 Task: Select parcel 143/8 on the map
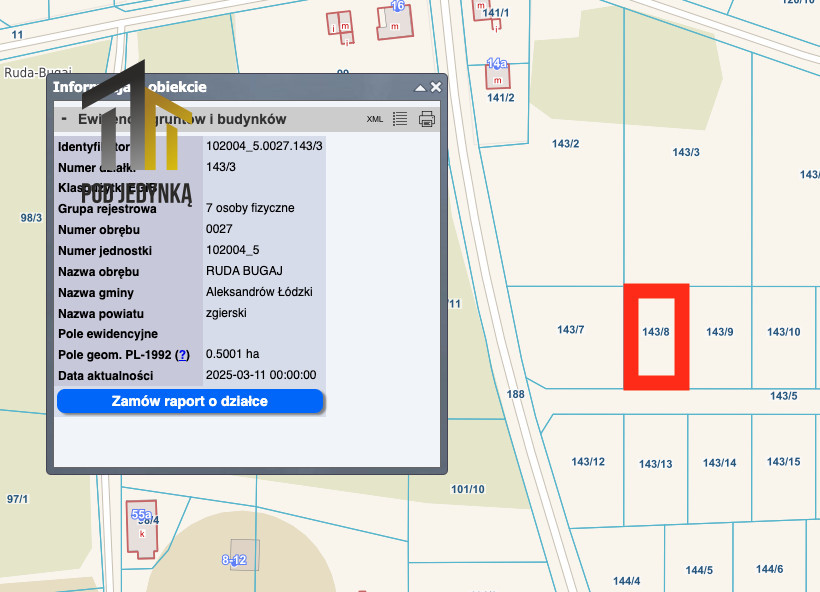pyautogui.click(x=656, y=332)
